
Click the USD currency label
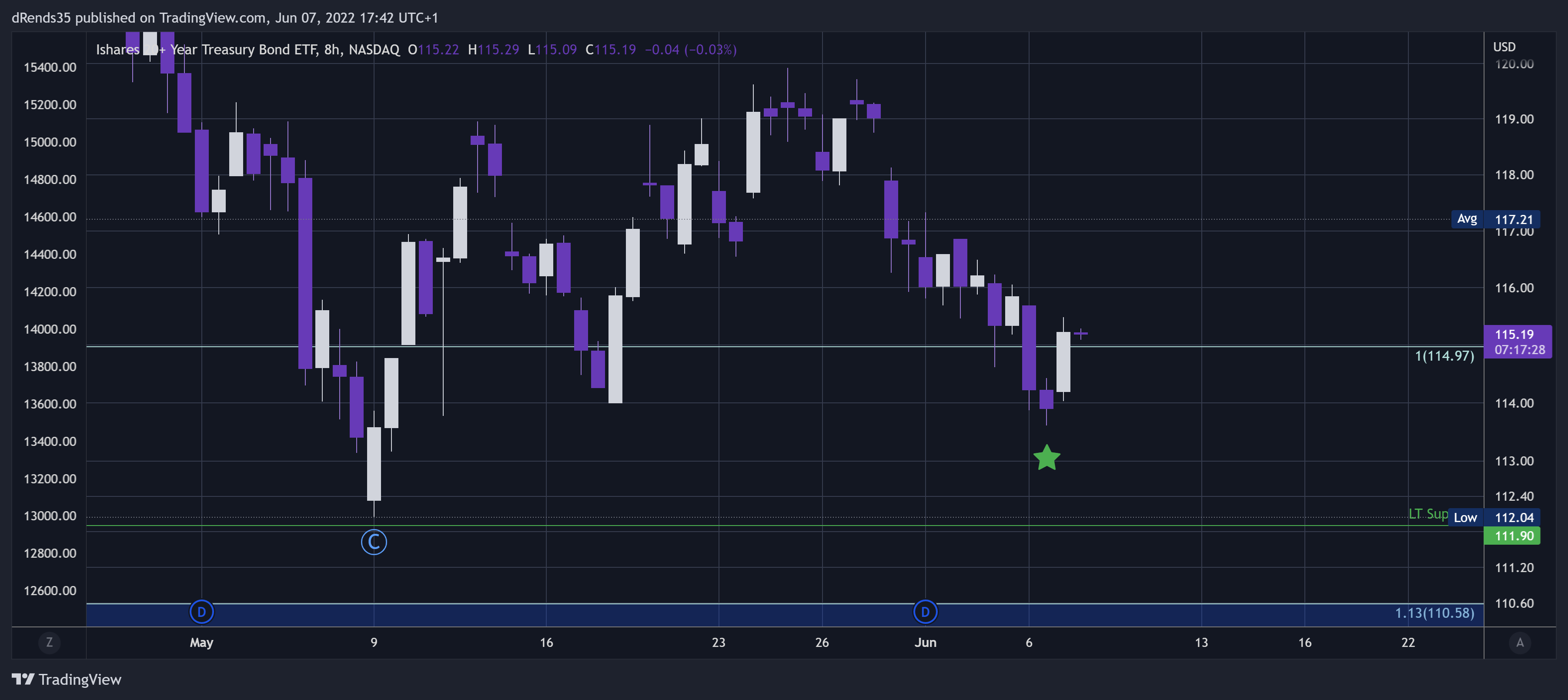point(1504,47)
